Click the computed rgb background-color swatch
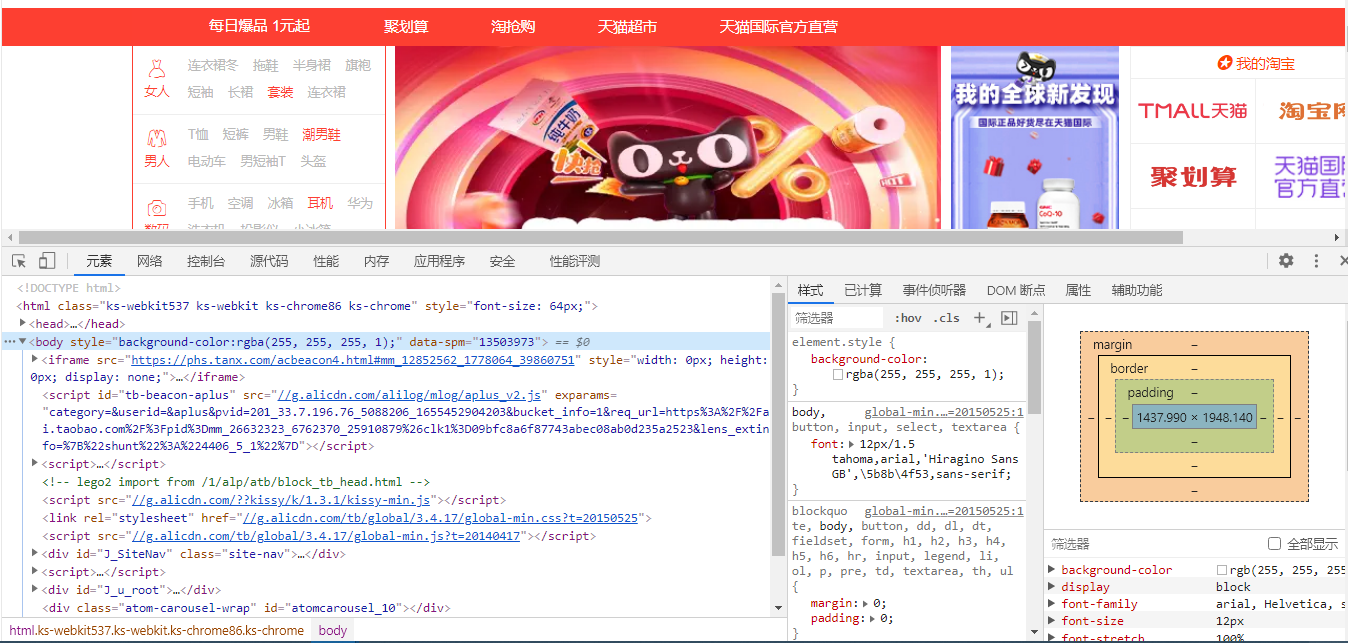The image size is (1348, 643). coord(1221,570)
